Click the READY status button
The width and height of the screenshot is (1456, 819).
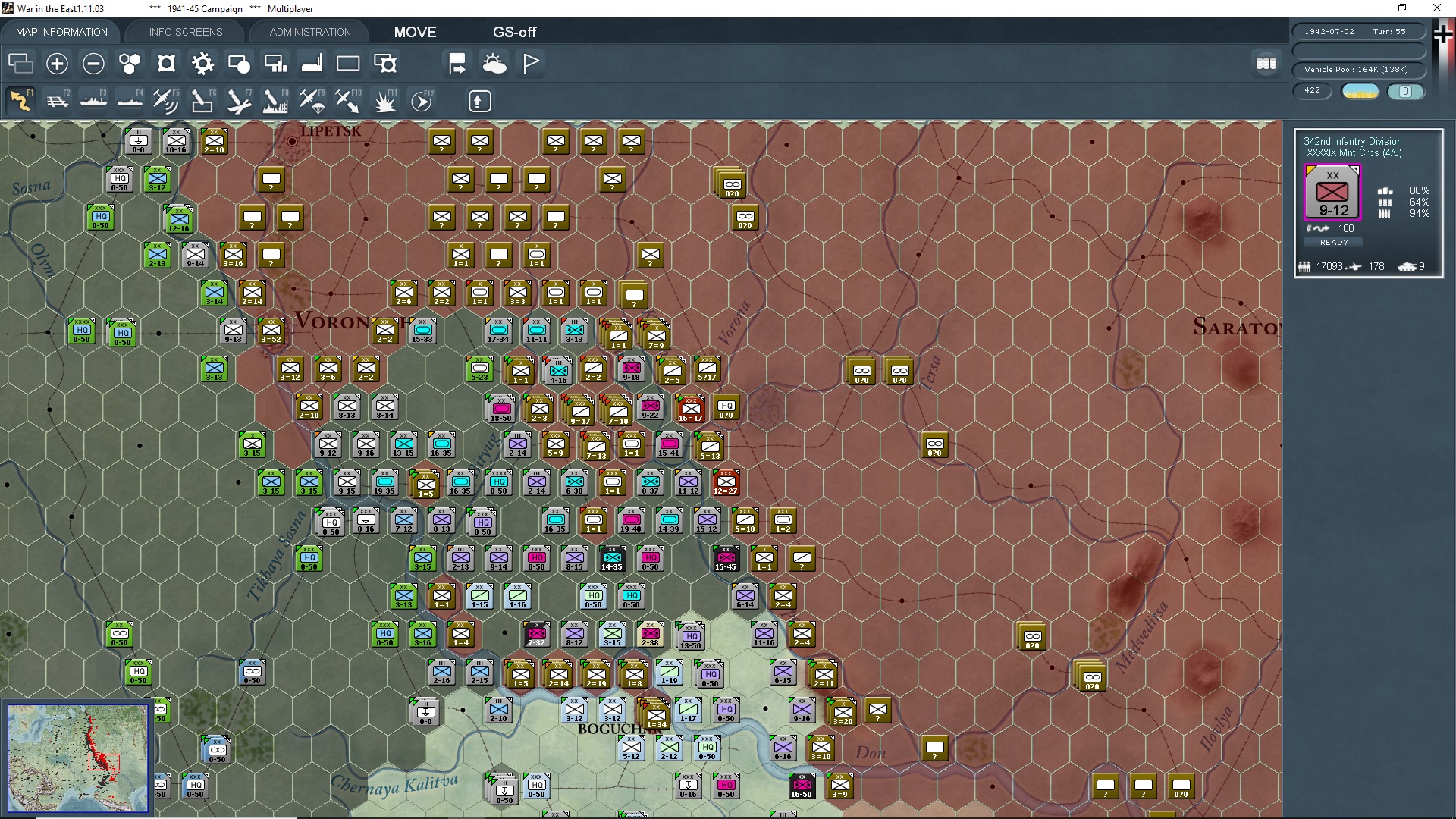(x=1334, y=242)
